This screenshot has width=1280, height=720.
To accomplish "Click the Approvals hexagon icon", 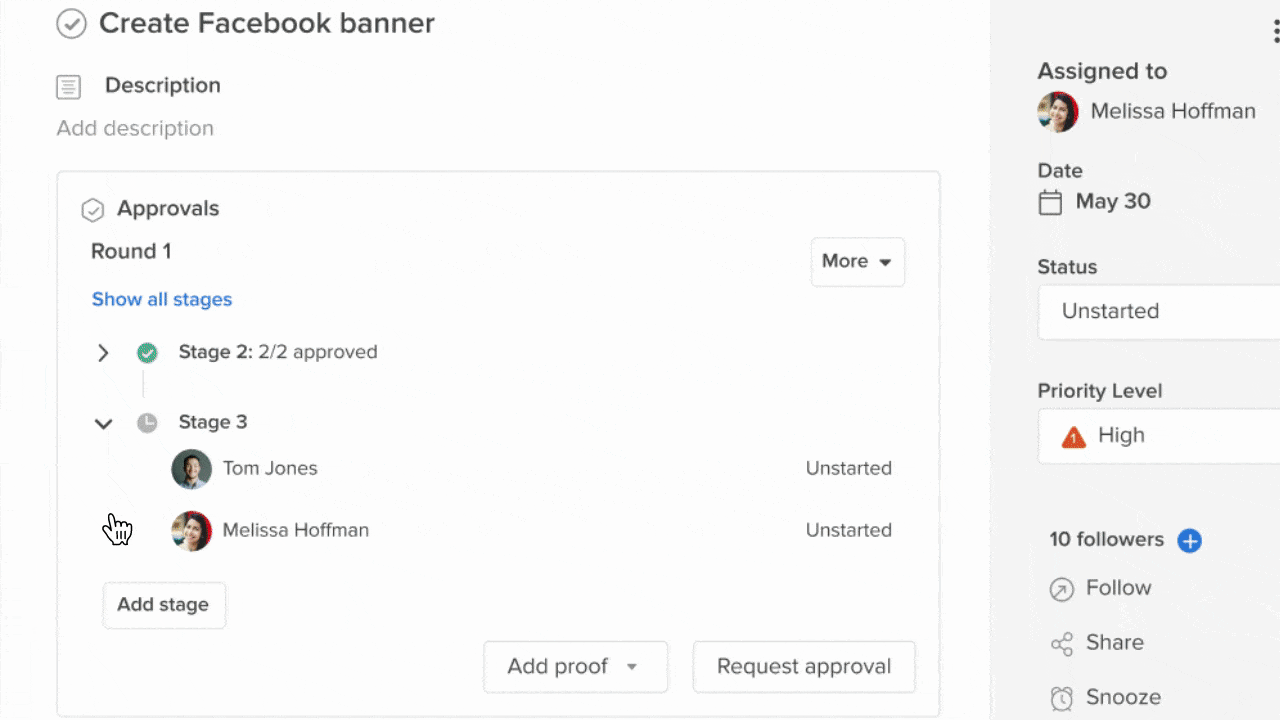I will (92, 210).
